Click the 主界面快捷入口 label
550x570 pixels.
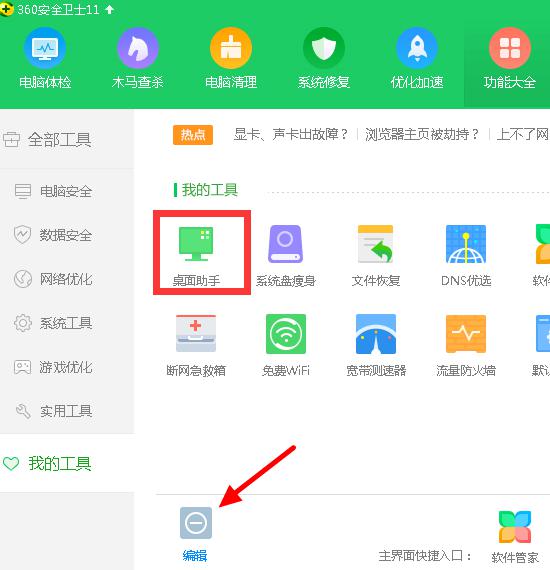(425, 556)
